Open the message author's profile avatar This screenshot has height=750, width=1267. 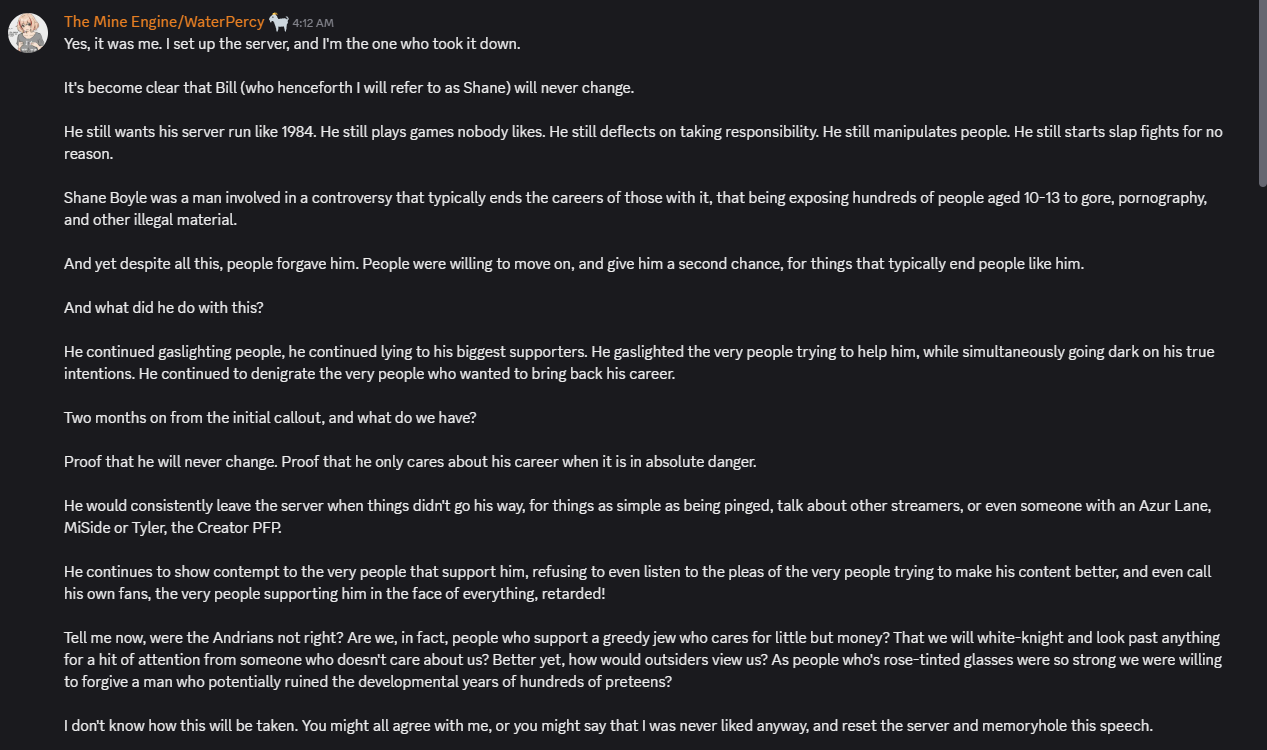28,32
